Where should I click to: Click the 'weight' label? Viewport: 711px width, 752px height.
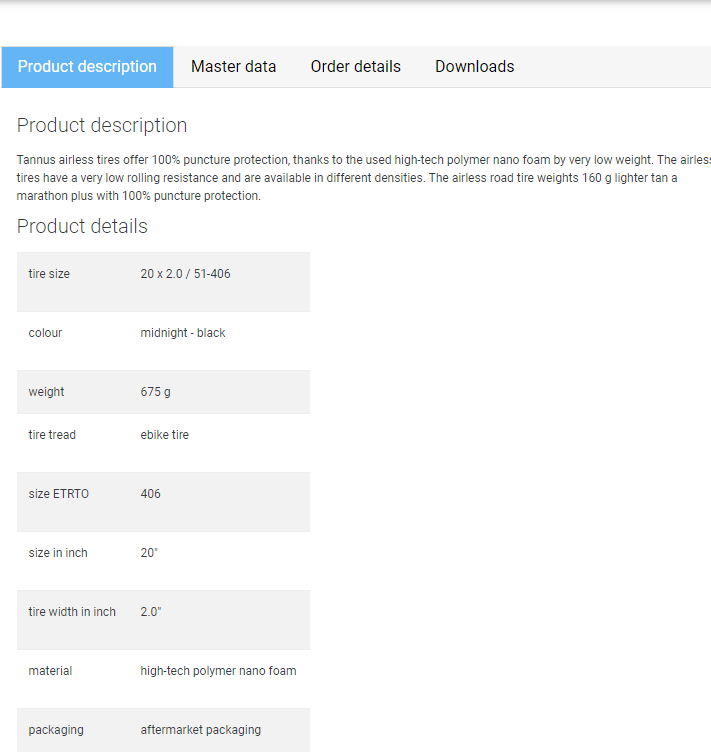click(x=46, y=392)
